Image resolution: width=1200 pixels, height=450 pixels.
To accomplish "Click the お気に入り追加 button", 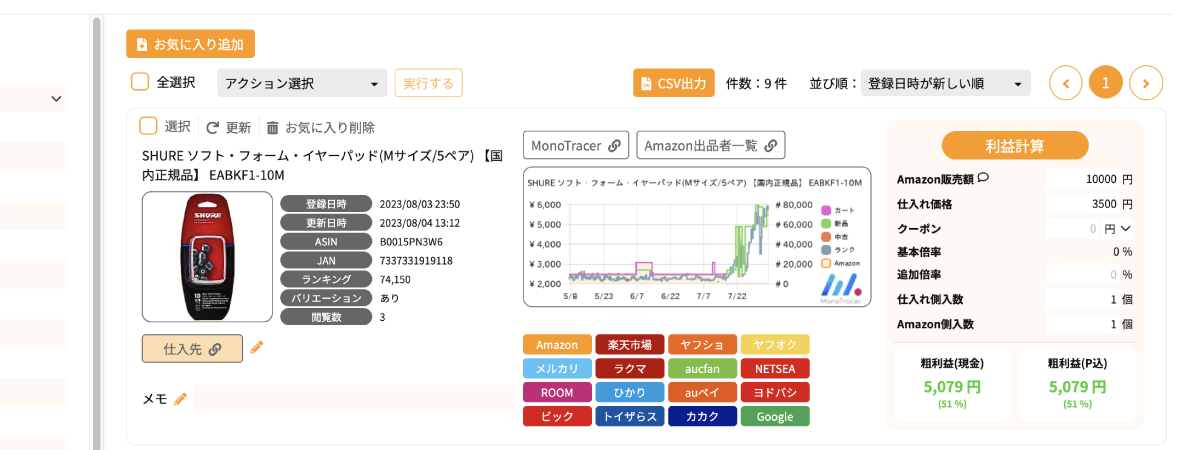I will pos(191,44).
